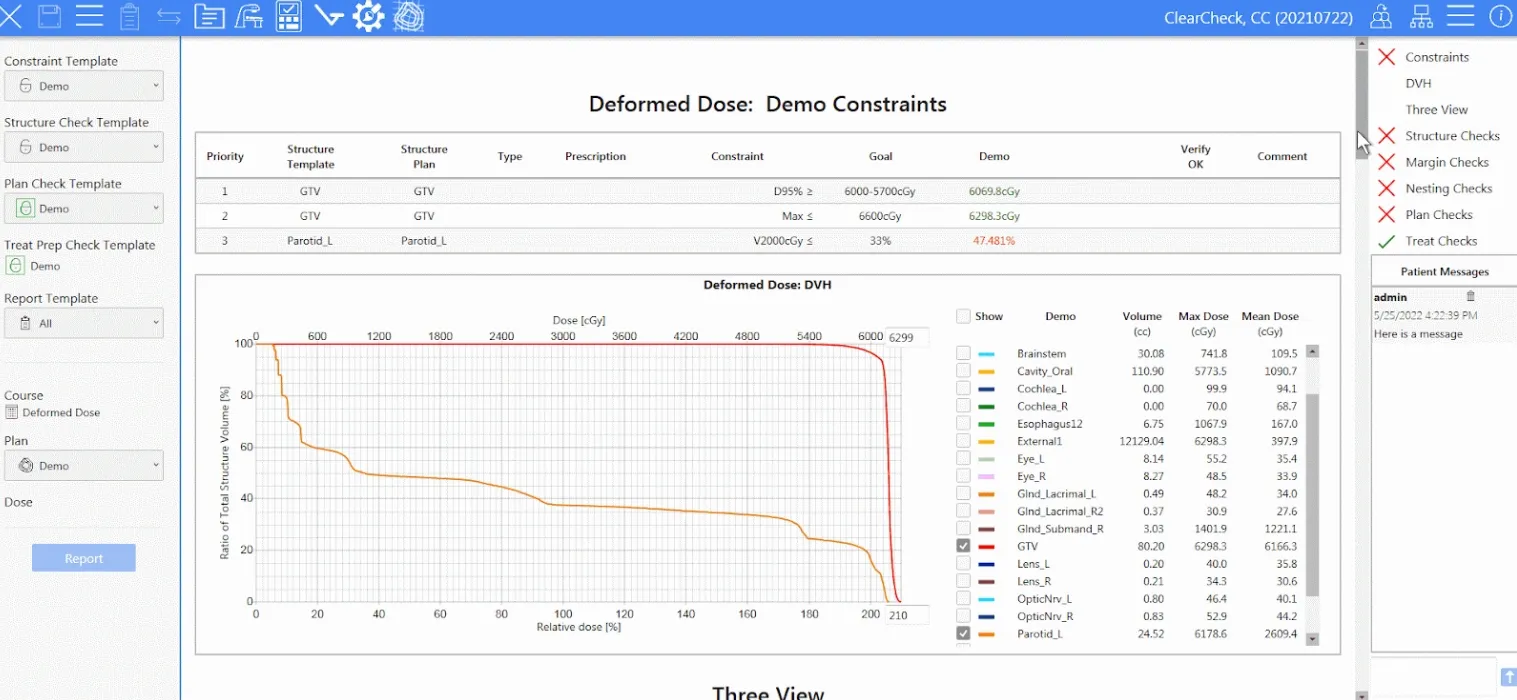Click the swap arrows icon in toolbar
Image resolution: width=1517 pixels, height=700 pixels.
pyautogui.click(x=169, y=16)
